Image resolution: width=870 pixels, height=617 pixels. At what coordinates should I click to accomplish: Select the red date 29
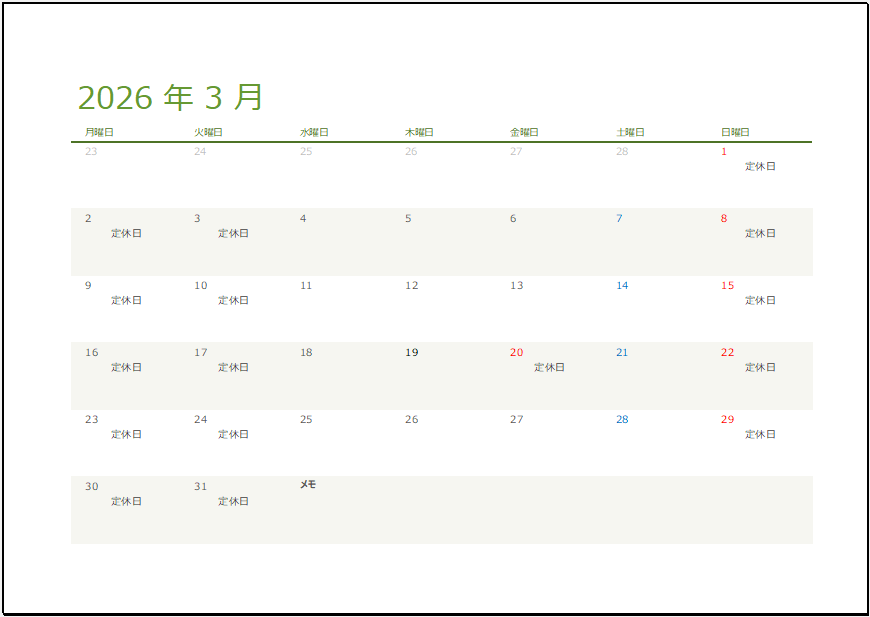point(727,419)
